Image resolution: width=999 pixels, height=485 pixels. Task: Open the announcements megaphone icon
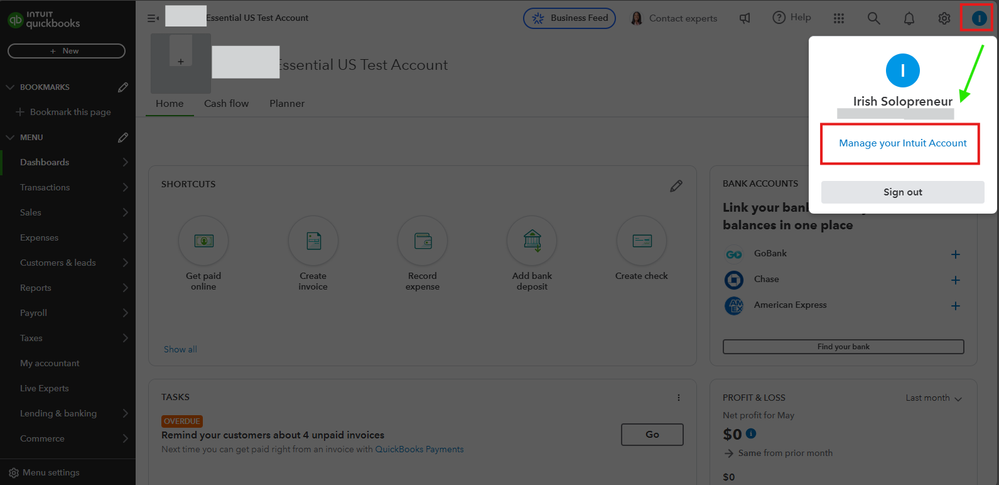point(744,18)
